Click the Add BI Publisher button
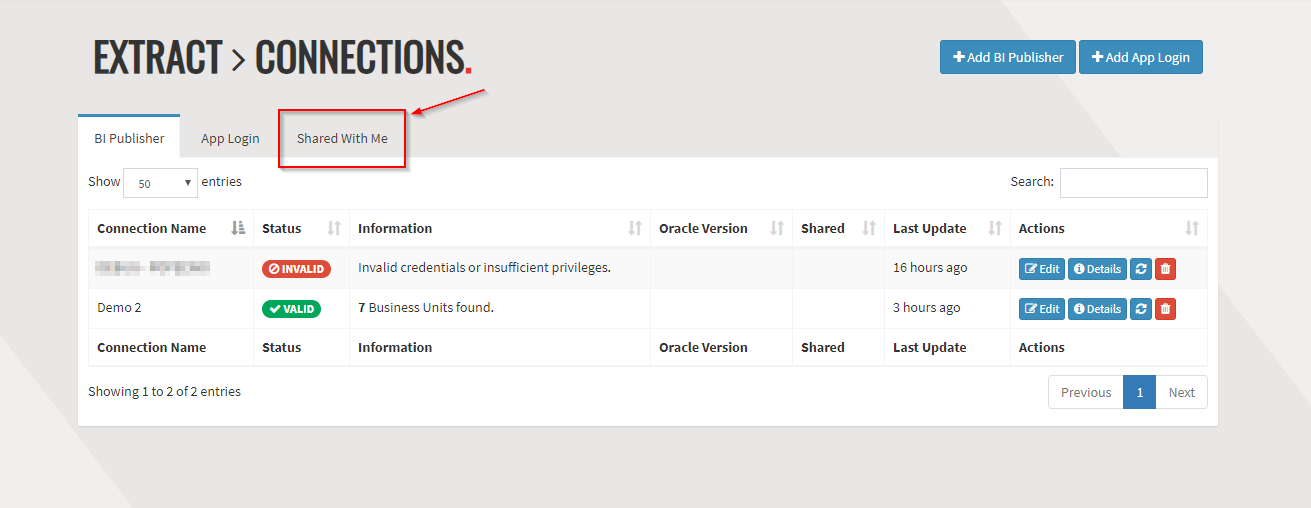The width and height of the screenshot is (1311, 508). tap(1007, 57)
